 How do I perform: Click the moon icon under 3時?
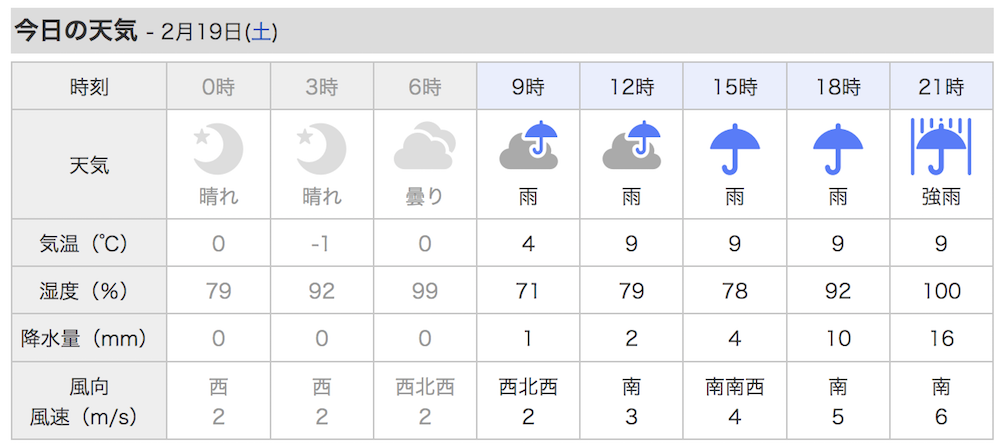(x=321, y=149)
